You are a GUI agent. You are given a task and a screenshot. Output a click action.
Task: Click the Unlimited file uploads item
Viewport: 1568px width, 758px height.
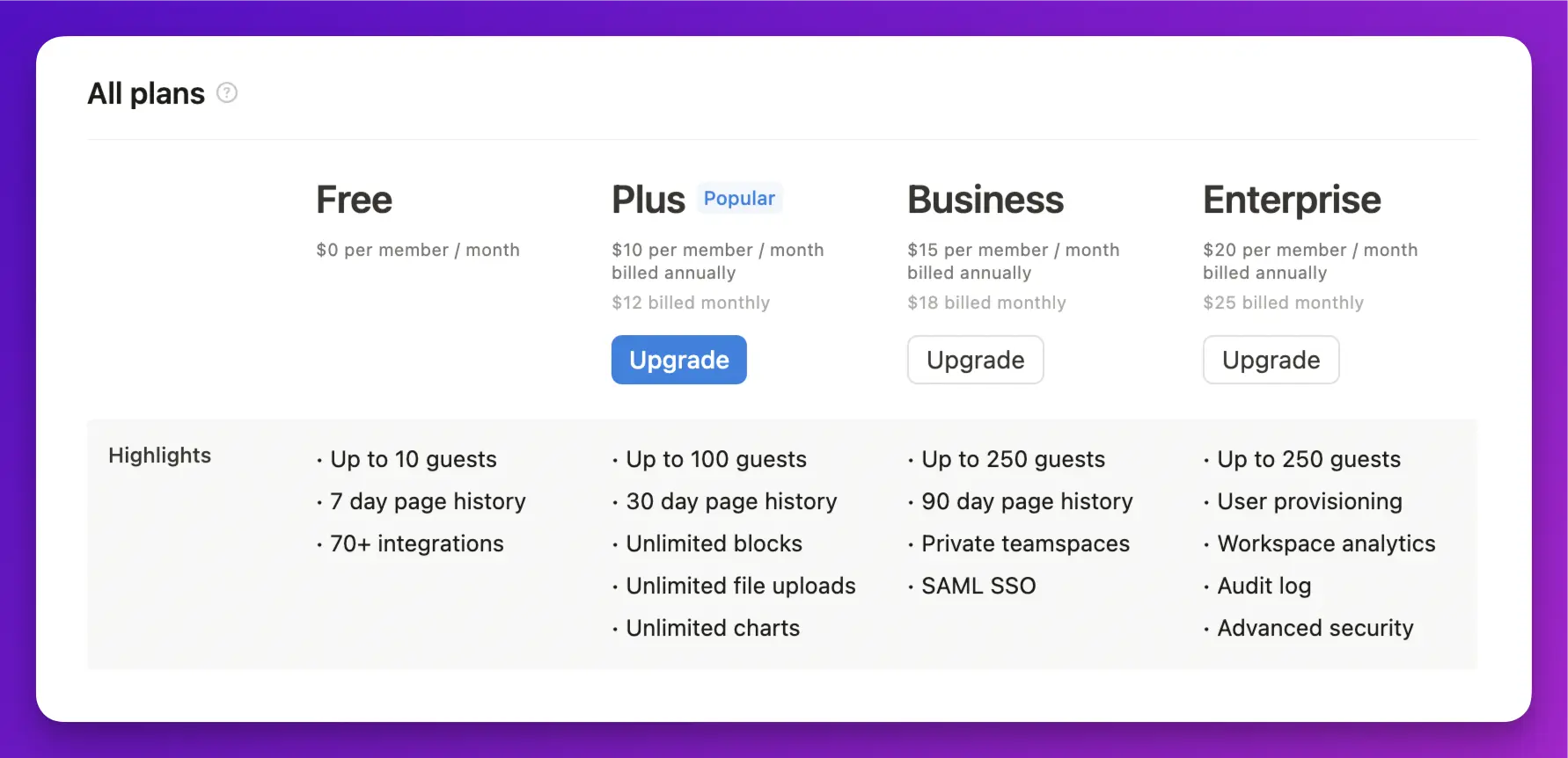point(741,586)
